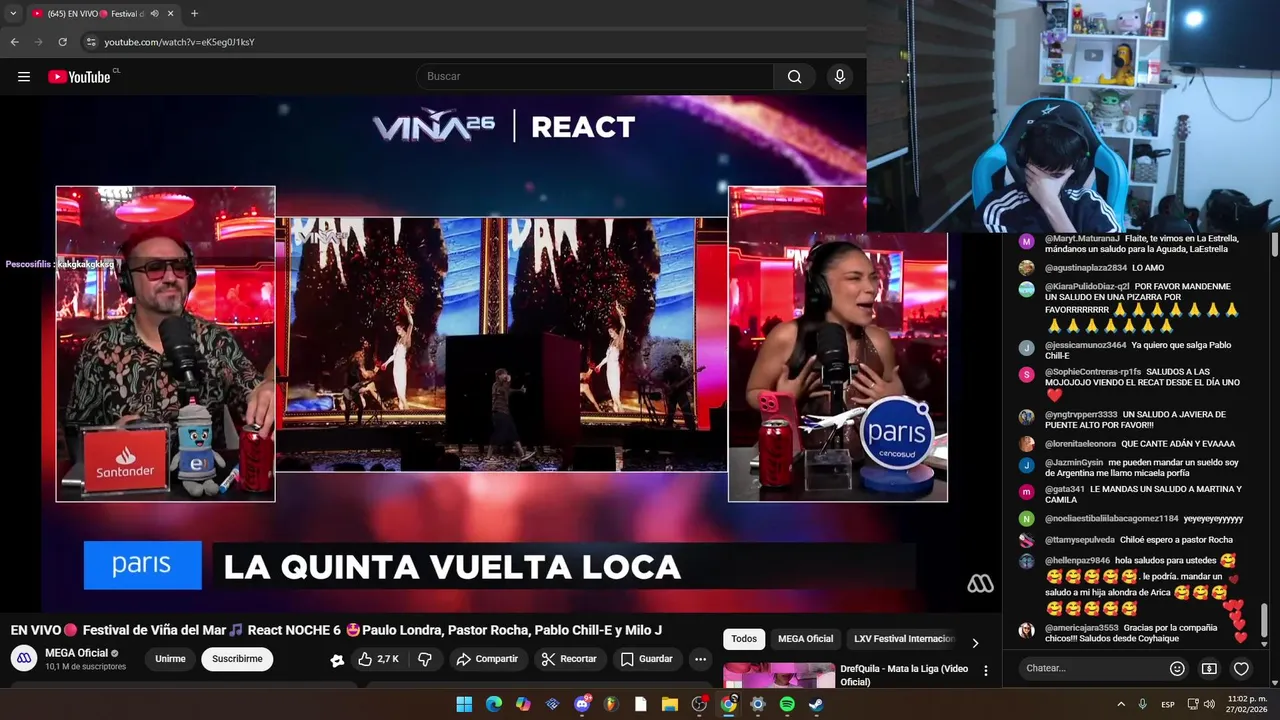This screenshot has height=720, width=1280.
Task: Open Microsoft Edge from the taskbar
Action: tap(494, 704)
